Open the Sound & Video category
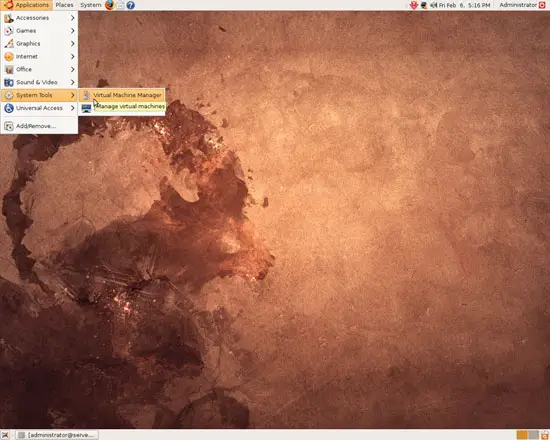This screenshot has width=550, height=440. click(x=39, y=82)
